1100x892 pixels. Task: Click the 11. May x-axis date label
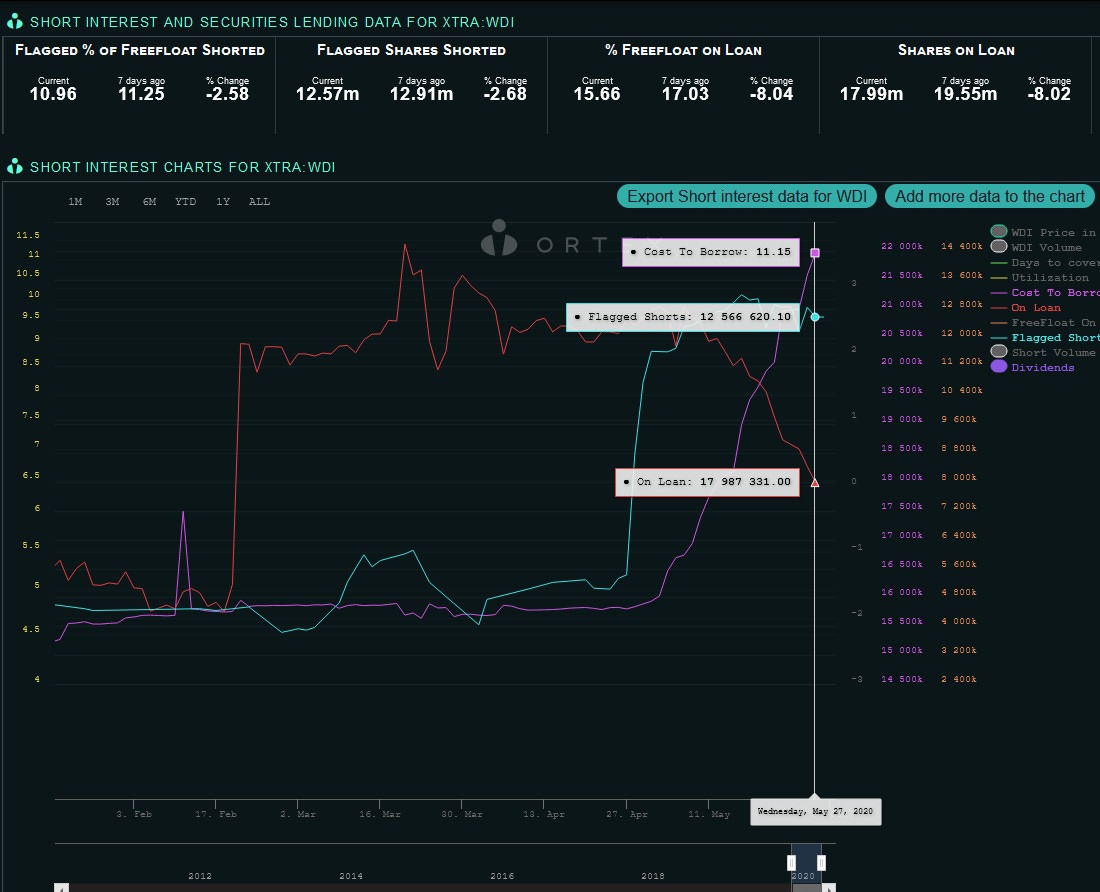coord(709,814)
